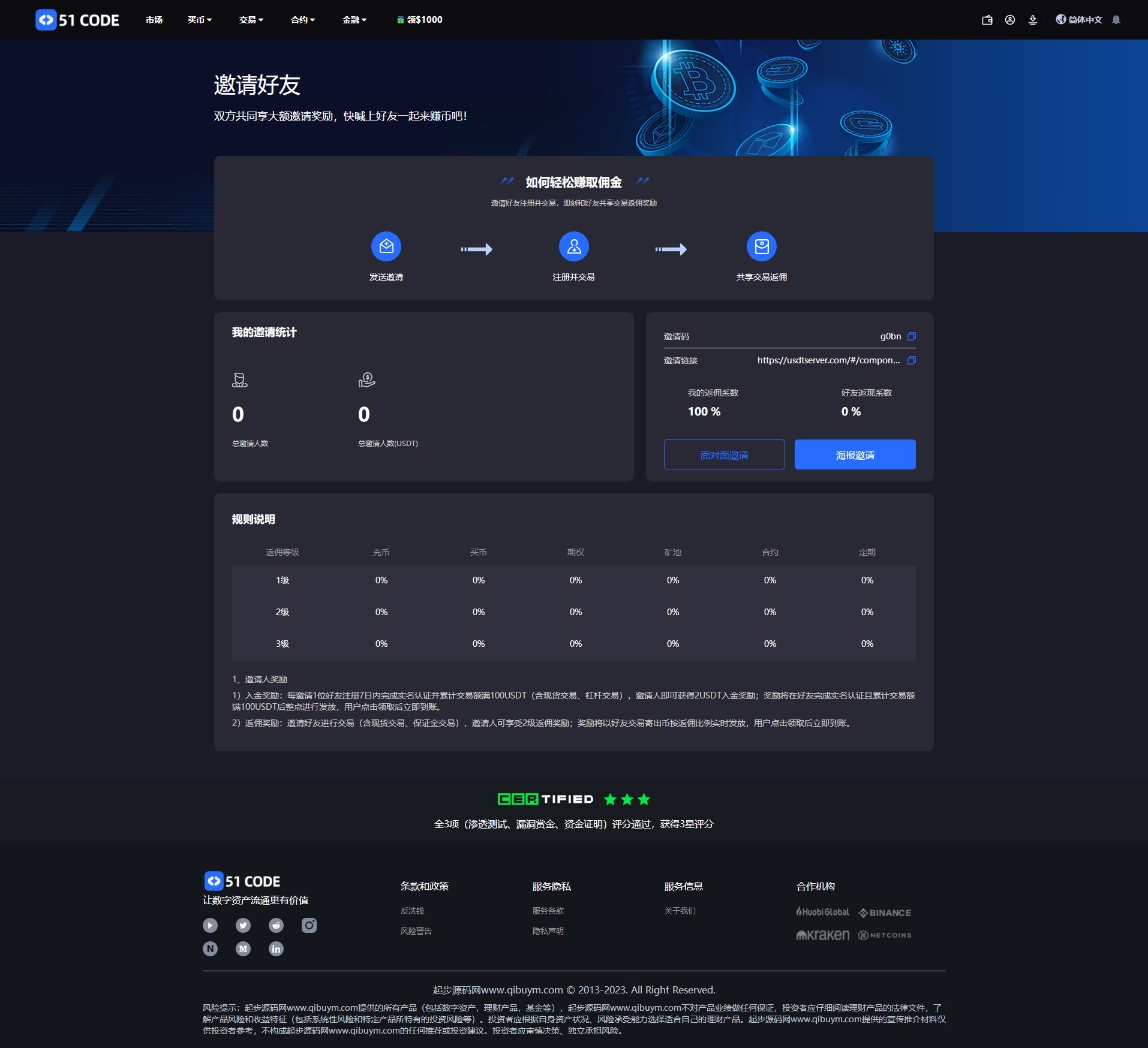
Task: Expand the 买币 dropdown menu
Action: pyautogui.click(x=200, y=20)
